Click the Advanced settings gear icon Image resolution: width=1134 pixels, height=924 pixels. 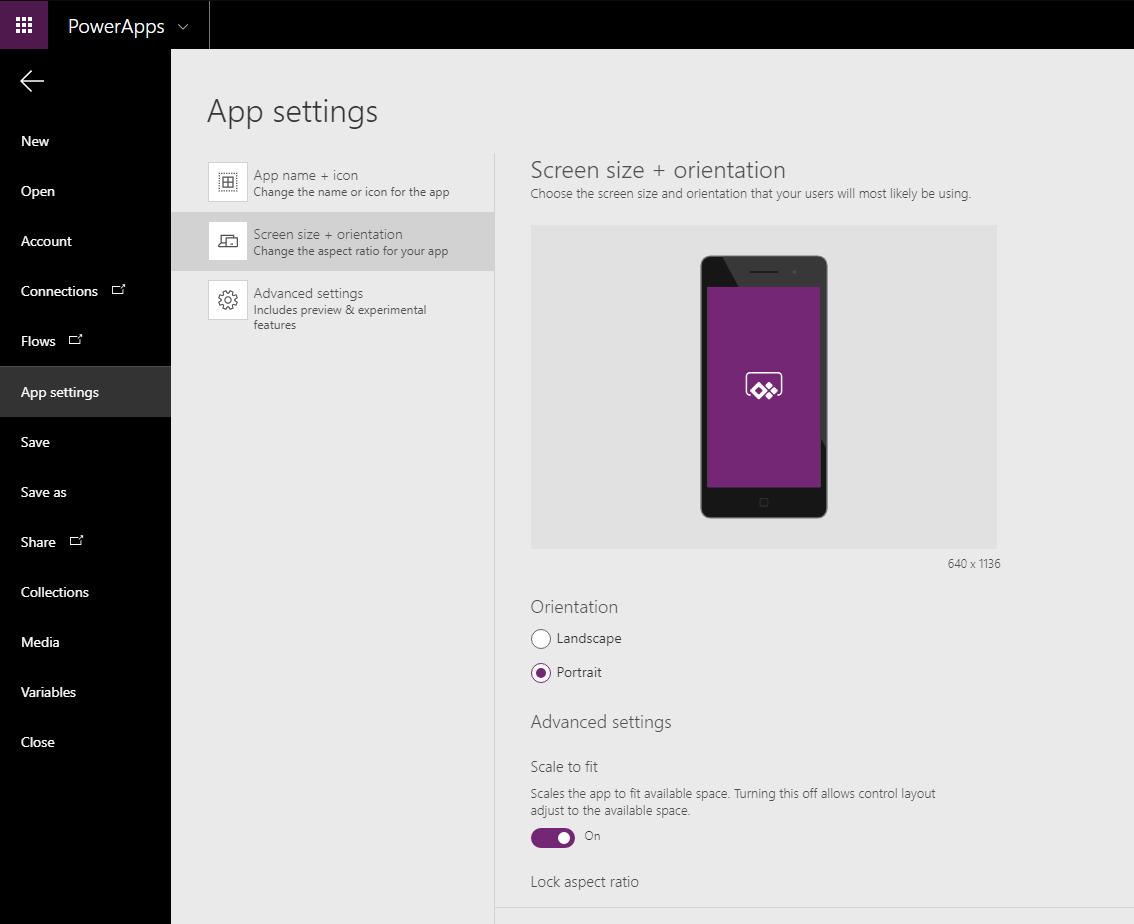[228, 300]
